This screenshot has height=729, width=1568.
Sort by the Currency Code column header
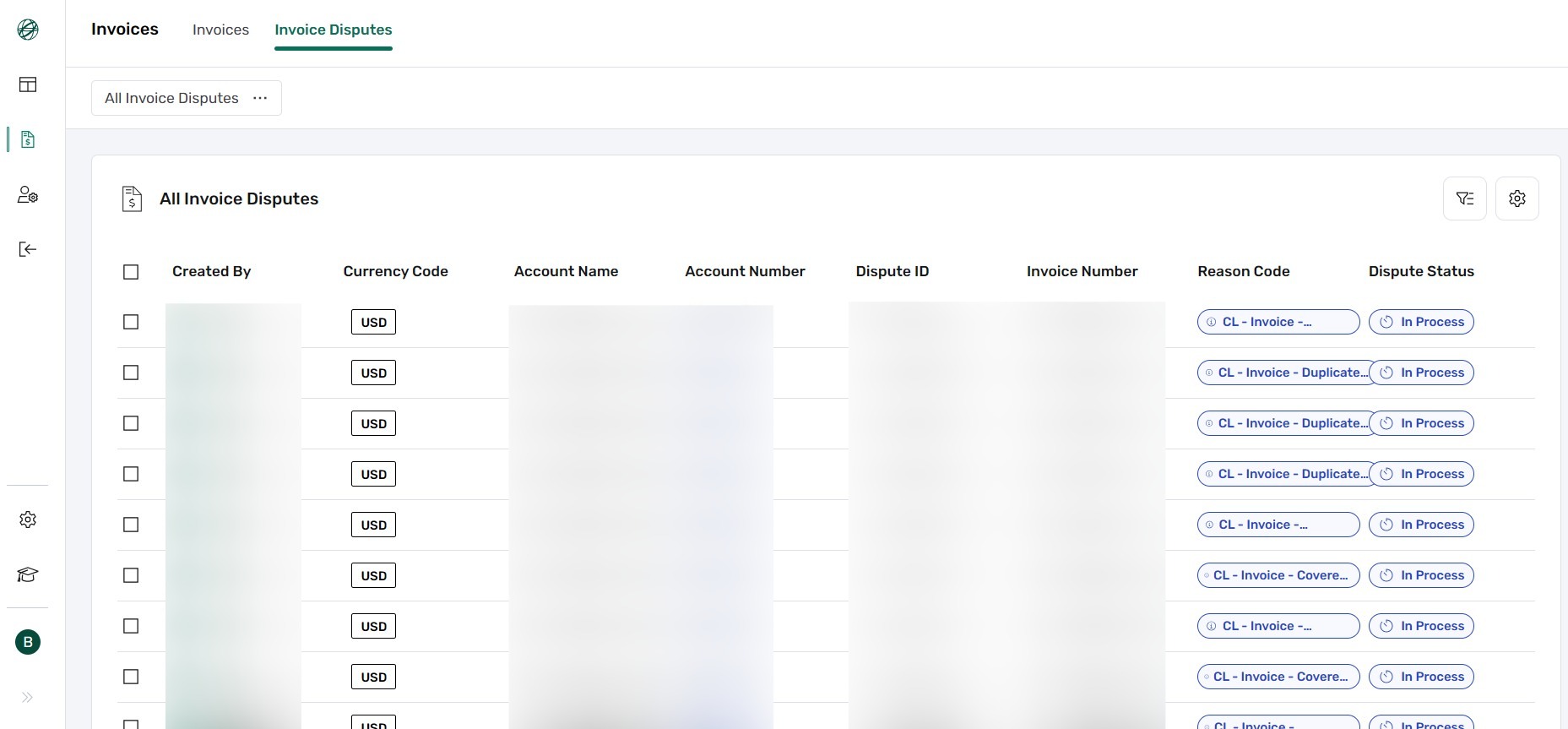pos(395,271)
